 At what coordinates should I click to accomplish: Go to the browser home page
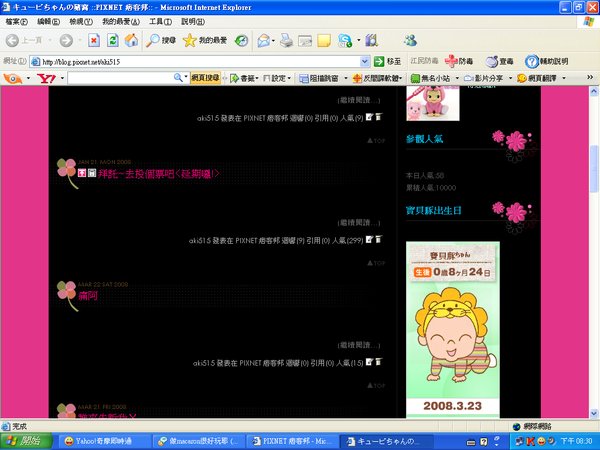(131, 40)
